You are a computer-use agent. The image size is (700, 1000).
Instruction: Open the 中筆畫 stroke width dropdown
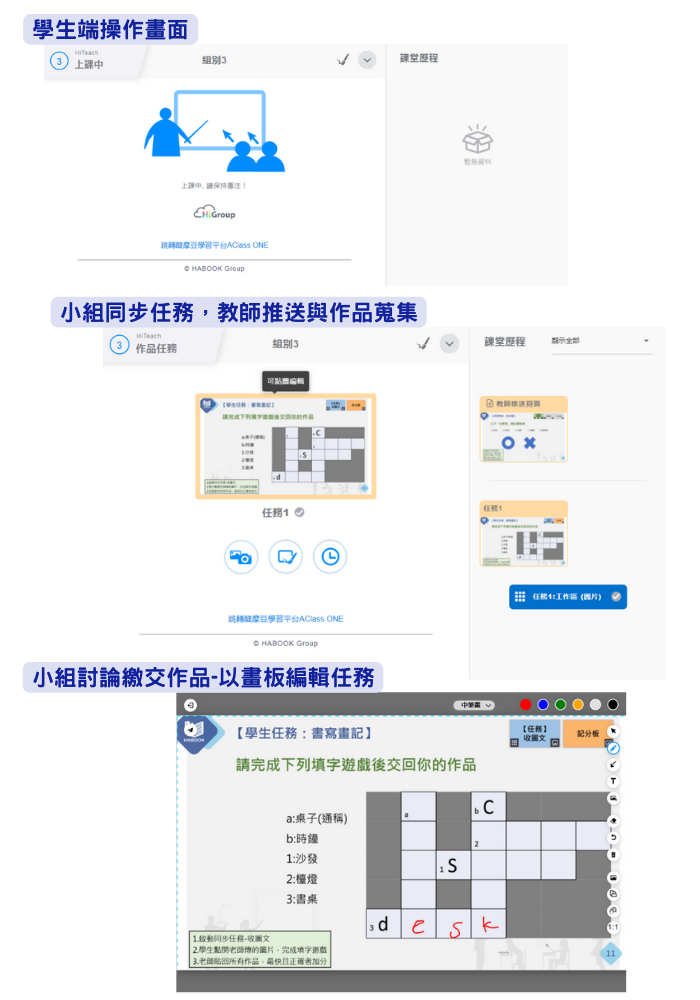(474, 705)
